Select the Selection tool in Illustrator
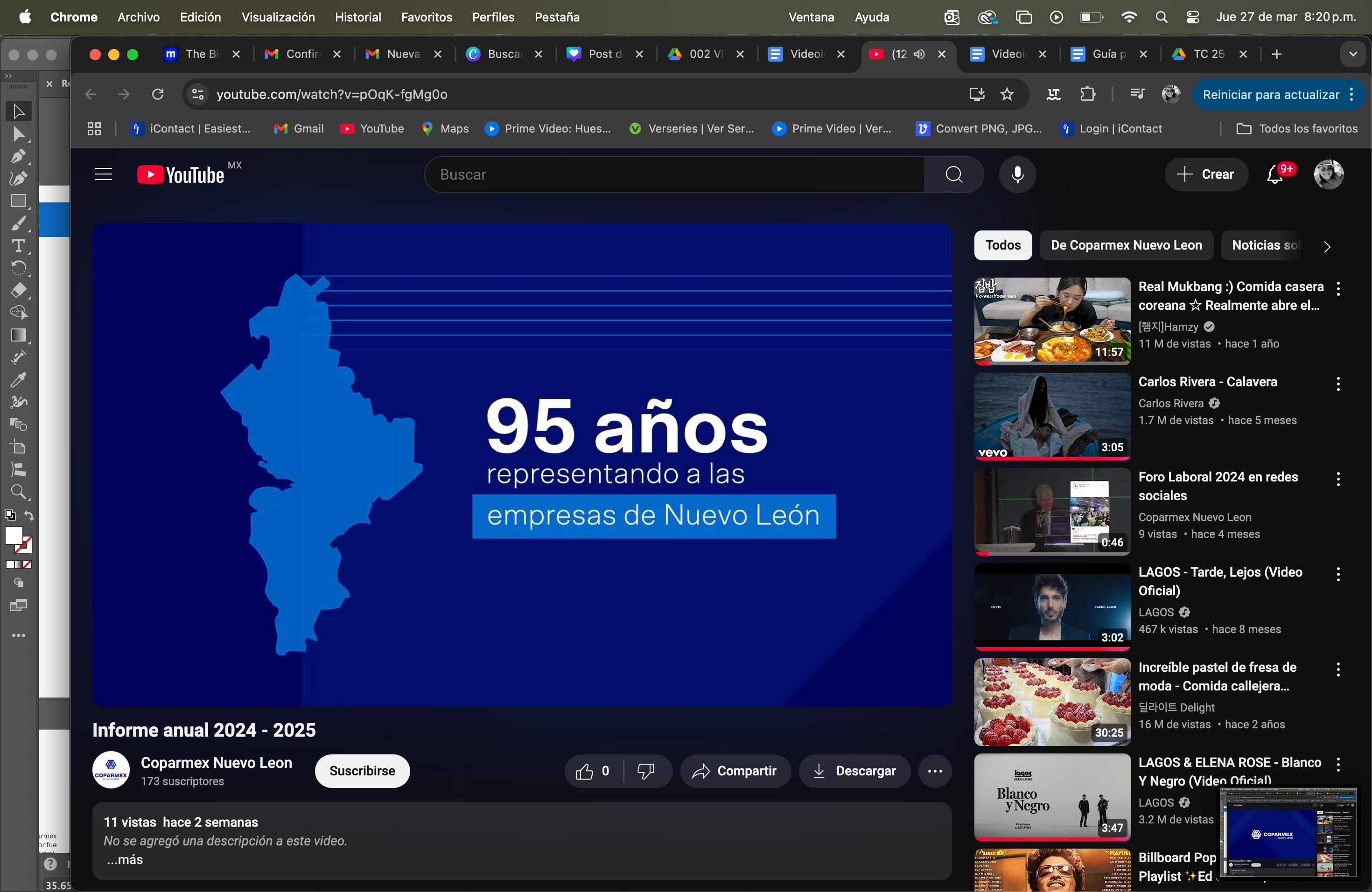 coord(19,111)
